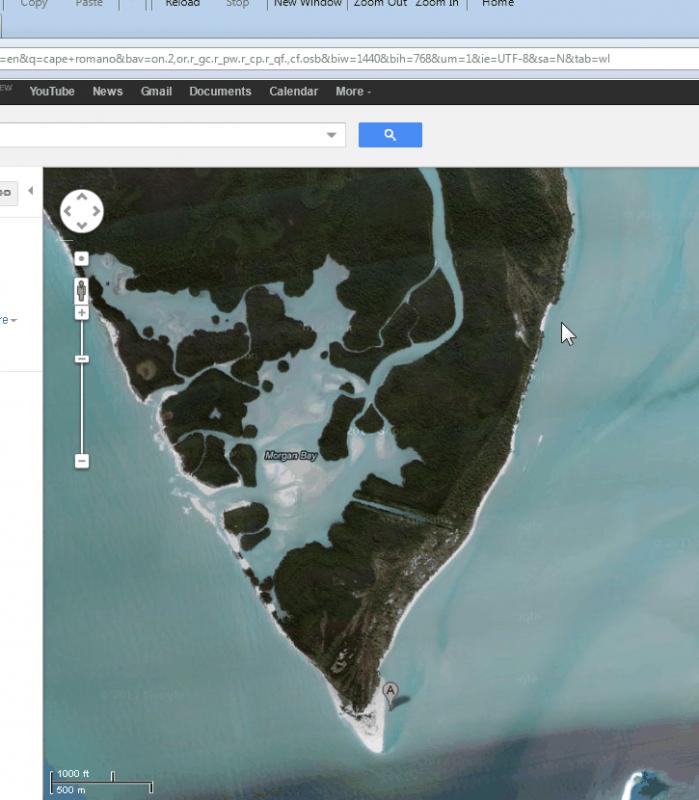Pan the map right with arrow control

[96, 211]
